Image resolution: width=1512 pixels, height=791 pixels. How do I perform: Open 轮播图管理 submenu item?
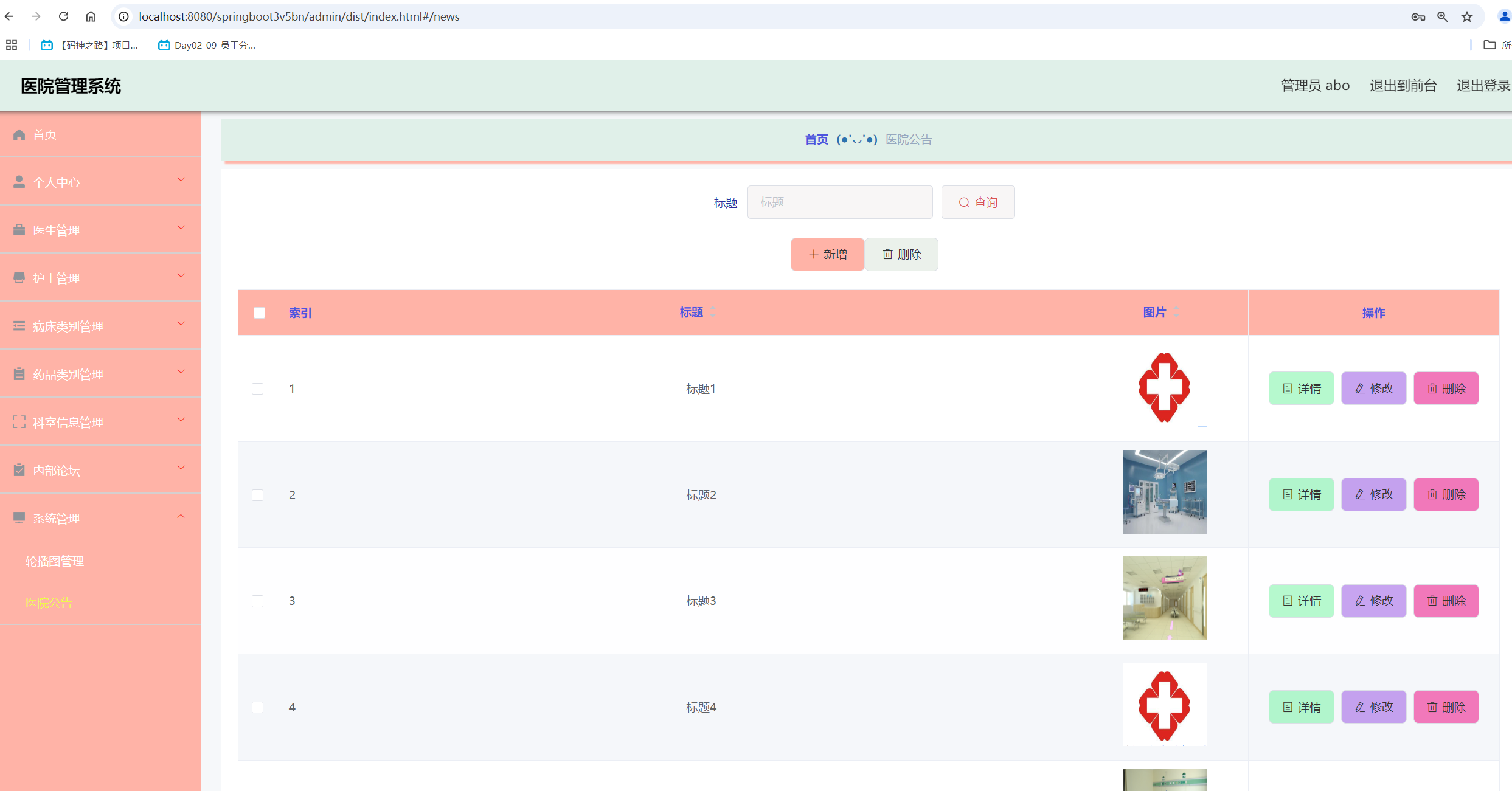point(55,561)
